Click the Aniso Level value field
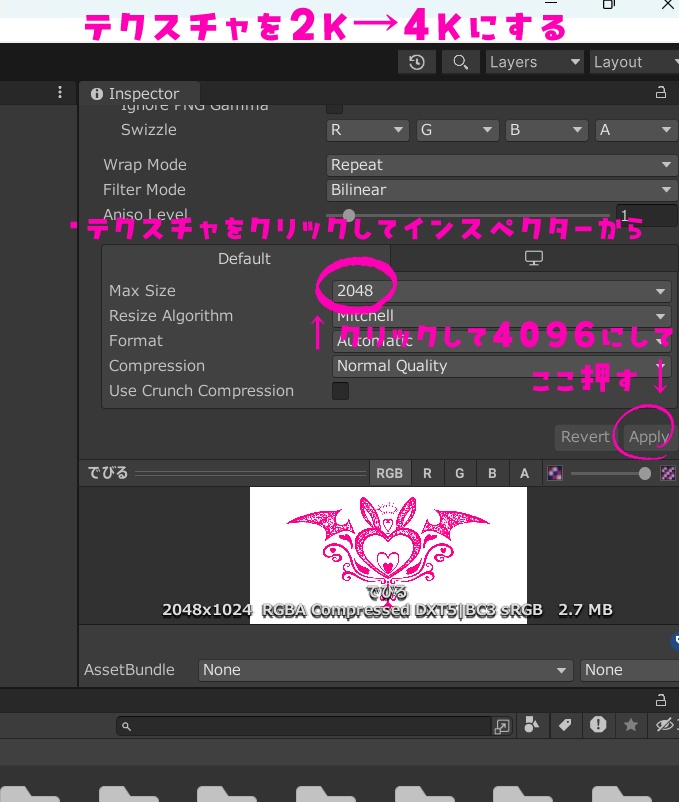The image size is (679, 802). pyautogui.click(x=646, y=215)
